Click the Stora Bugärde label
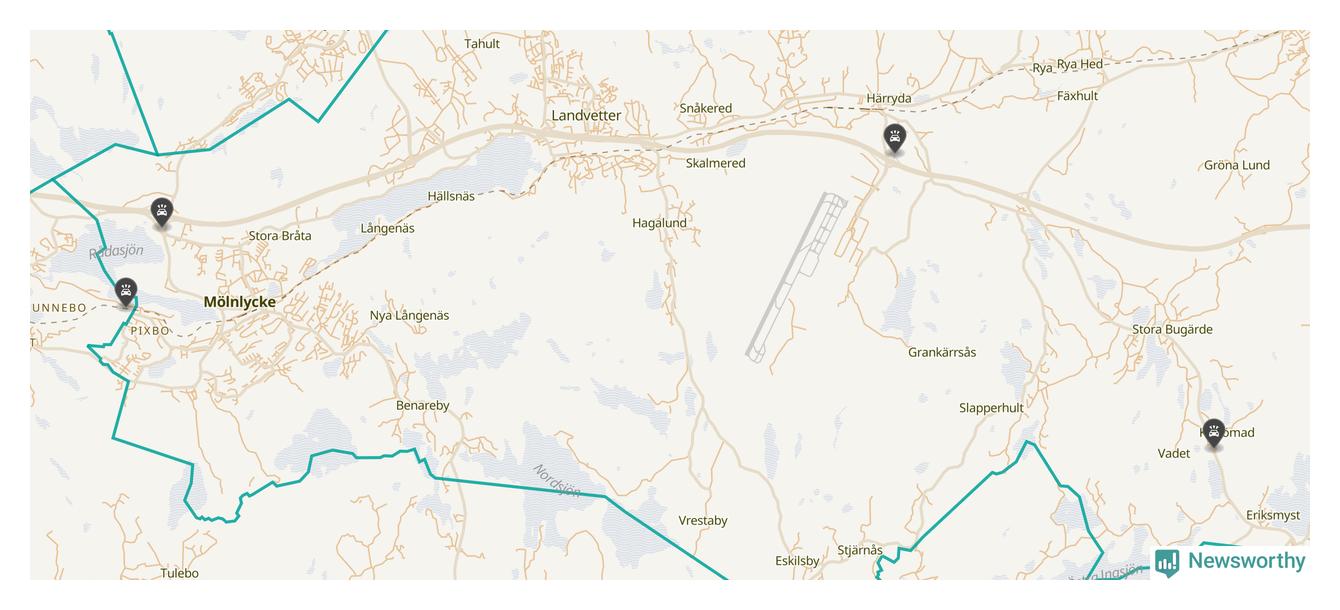Screen dimensions: 1340x610 pyautogui.click(x=1172, y=329)
